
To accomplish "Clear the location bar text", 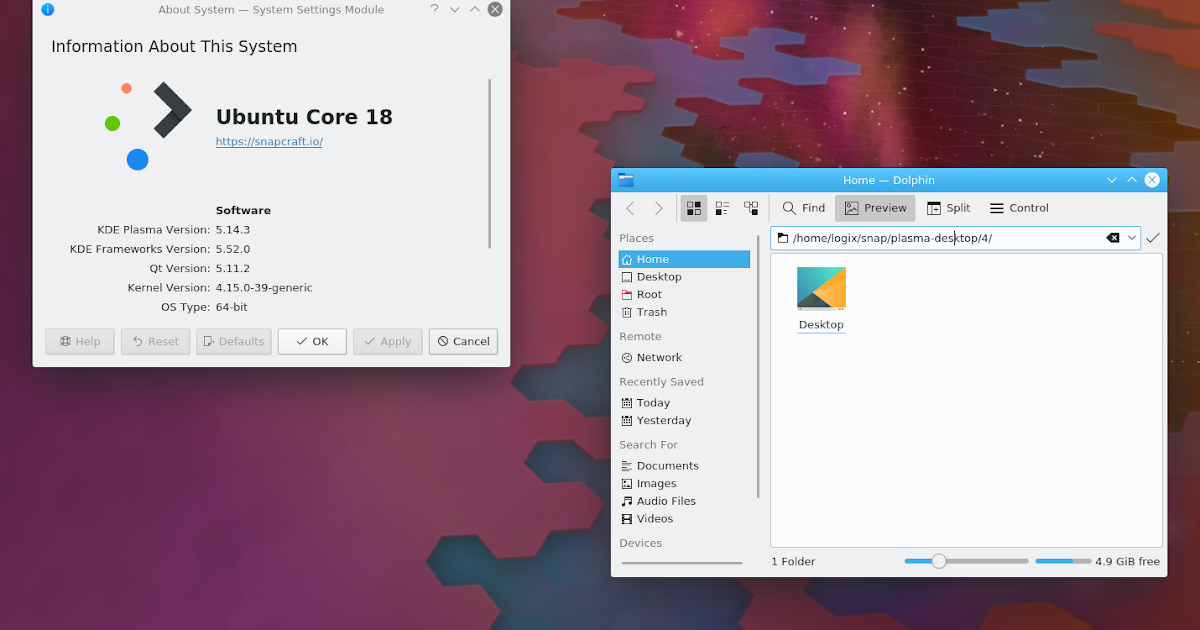I will click(x=1113, y=238).
